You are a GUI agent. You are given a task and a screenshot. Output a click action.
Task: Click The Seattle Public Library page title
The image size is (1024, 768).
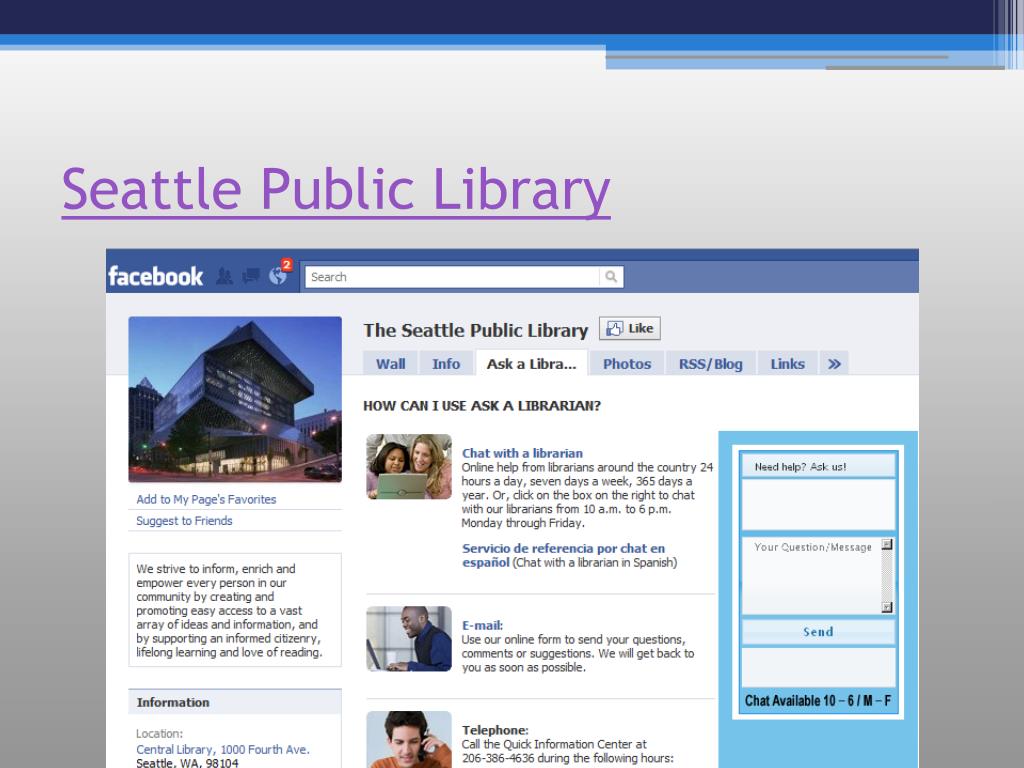pos(475,330)
